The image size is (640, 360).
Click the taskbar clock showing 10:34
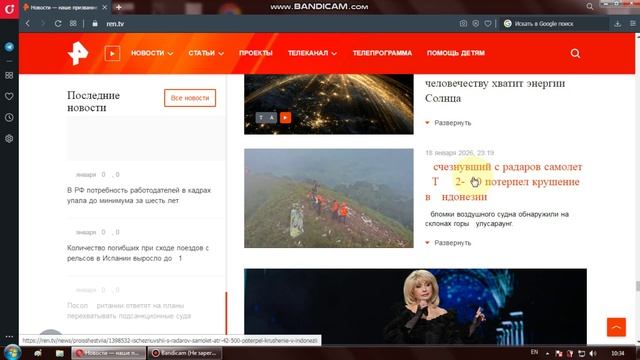618,353
